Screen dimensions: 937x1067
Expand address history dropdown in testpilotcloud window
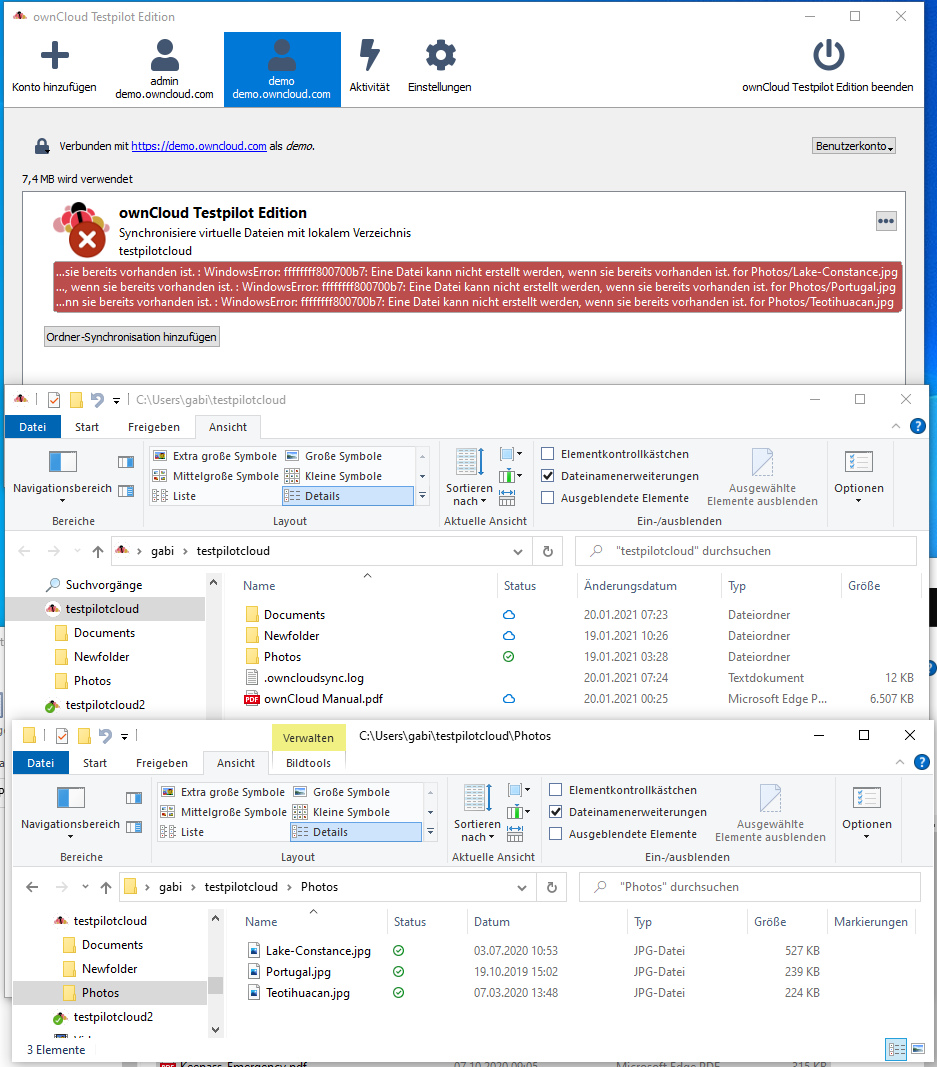coord(518,552)
